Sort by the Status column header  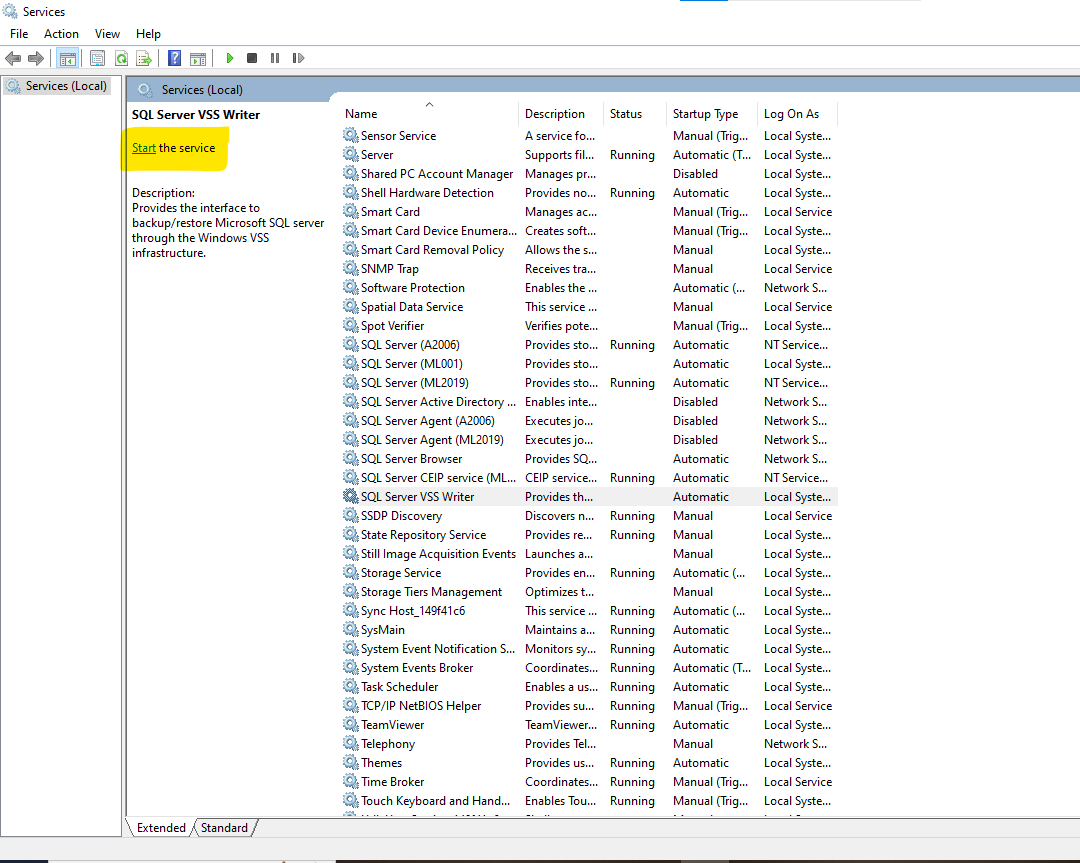(634, 114)
